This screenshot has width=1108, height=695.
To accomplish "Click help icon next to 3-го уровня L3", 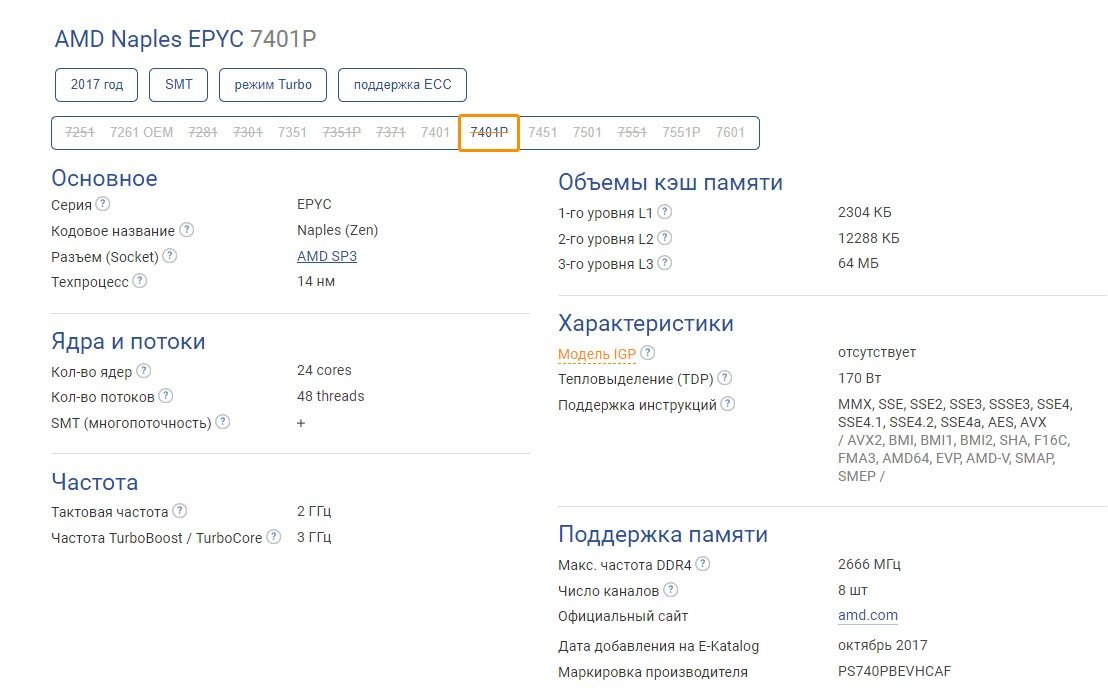I will [x=664, y=263].
